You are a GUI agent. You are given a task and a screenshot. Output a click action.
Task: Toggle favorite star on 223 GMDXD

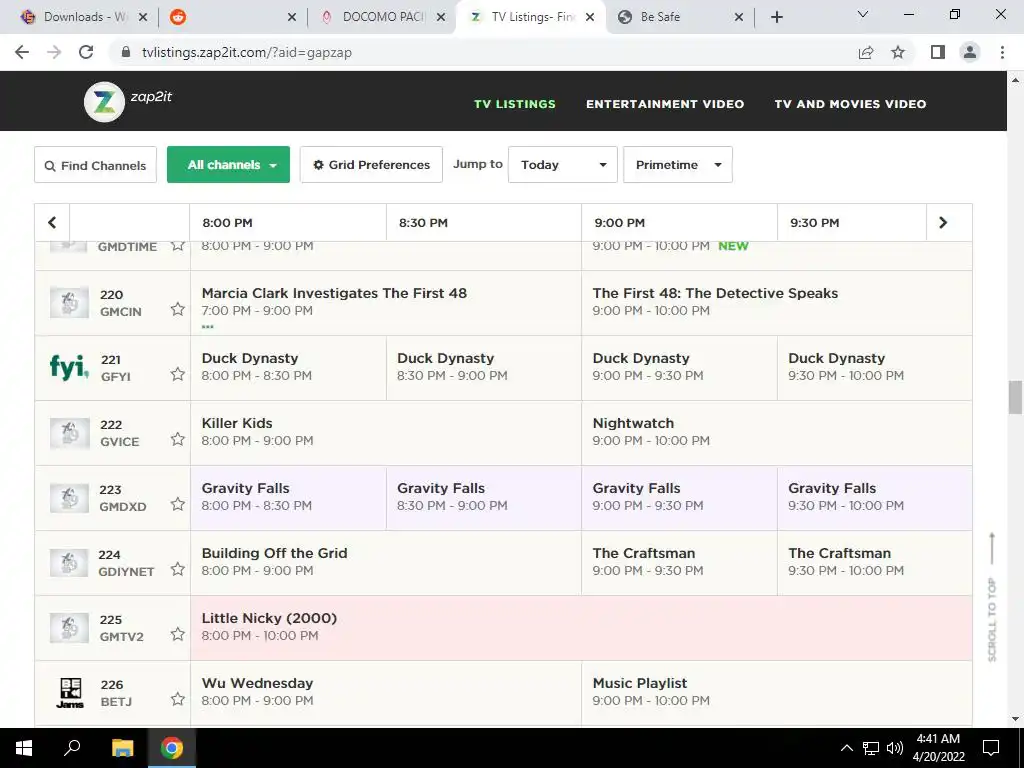[x=178, y=504]
